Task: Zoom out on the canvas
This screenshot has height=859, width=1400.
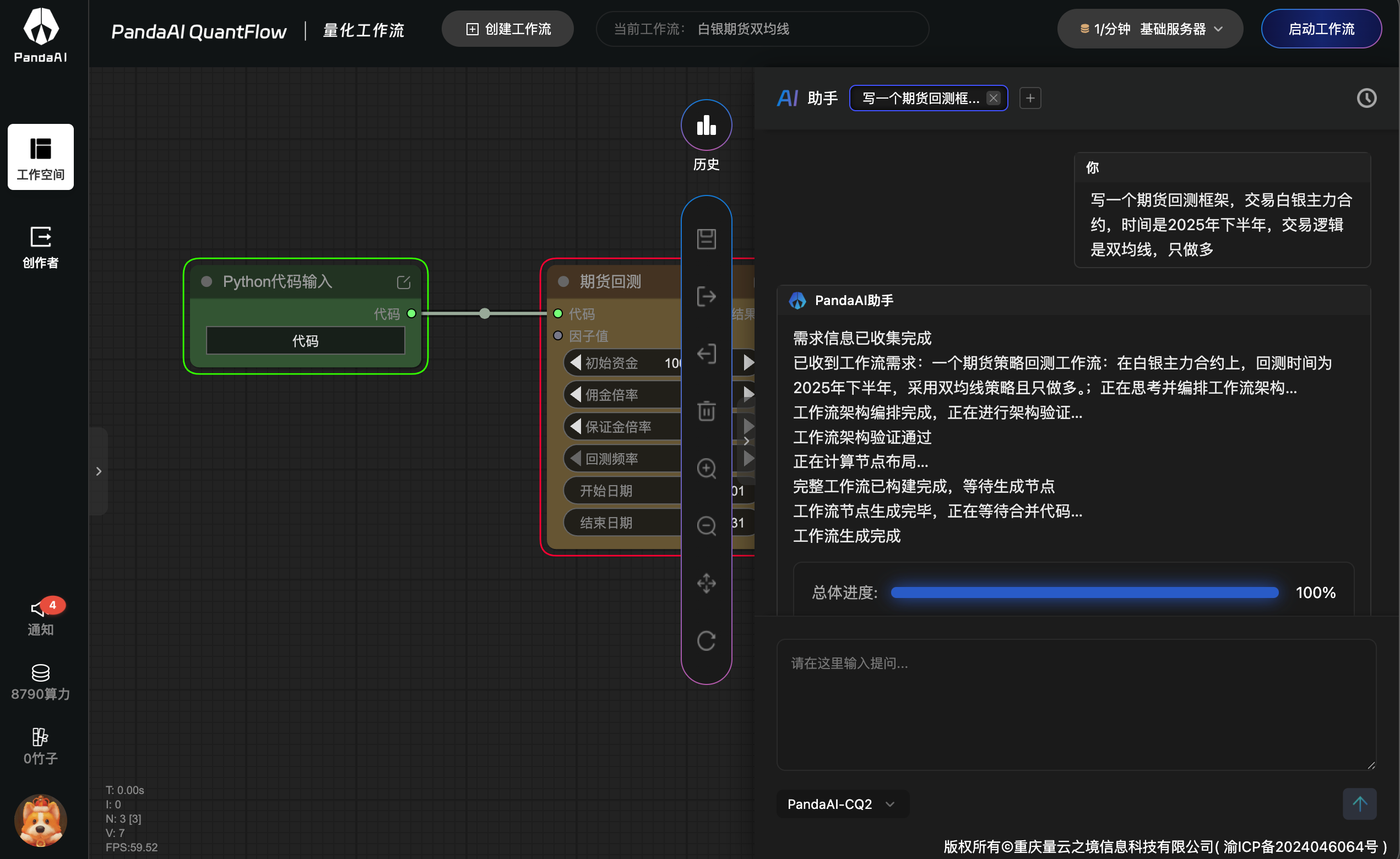Action: click(x=706, y=525)
